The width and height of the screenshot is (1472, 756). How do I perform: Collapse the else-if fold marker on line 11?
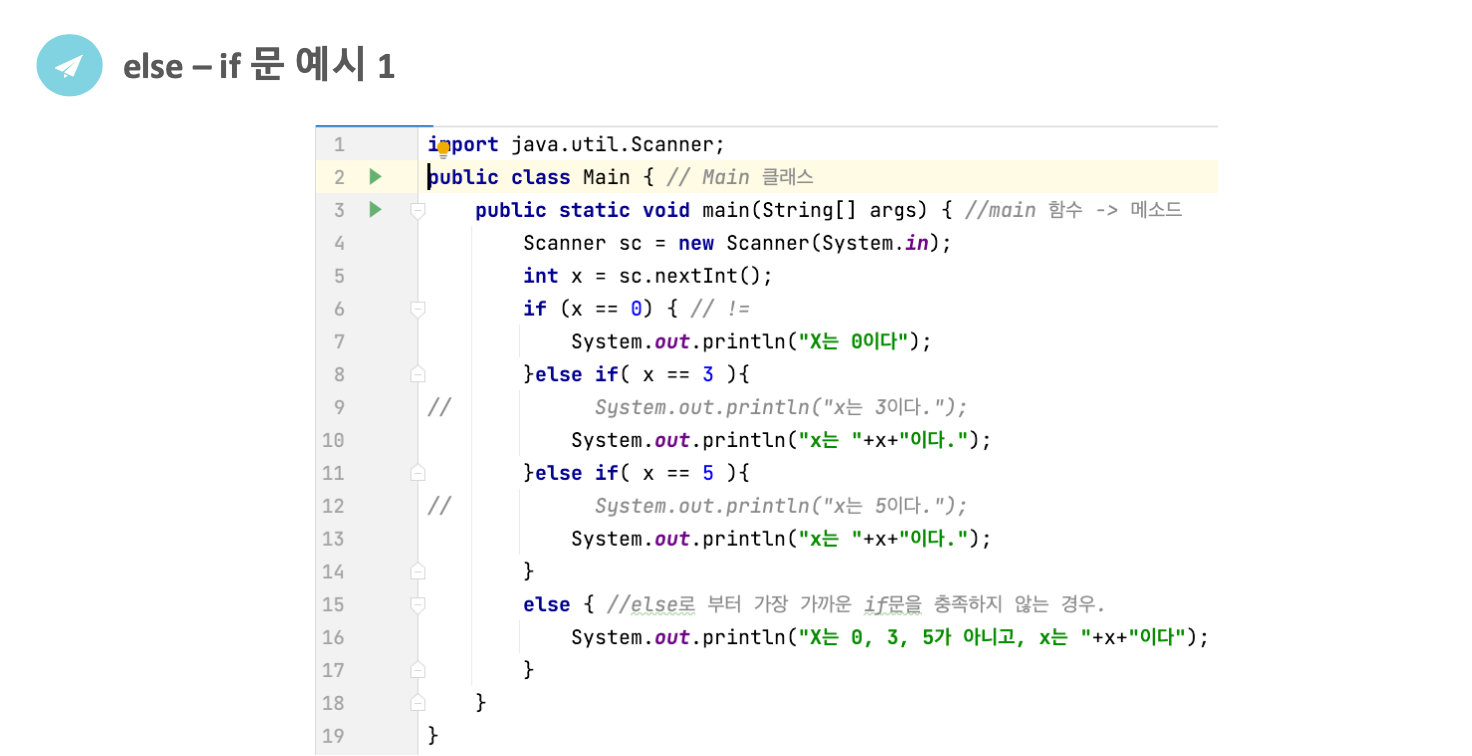pyautogui.click(x=418, y=473)
